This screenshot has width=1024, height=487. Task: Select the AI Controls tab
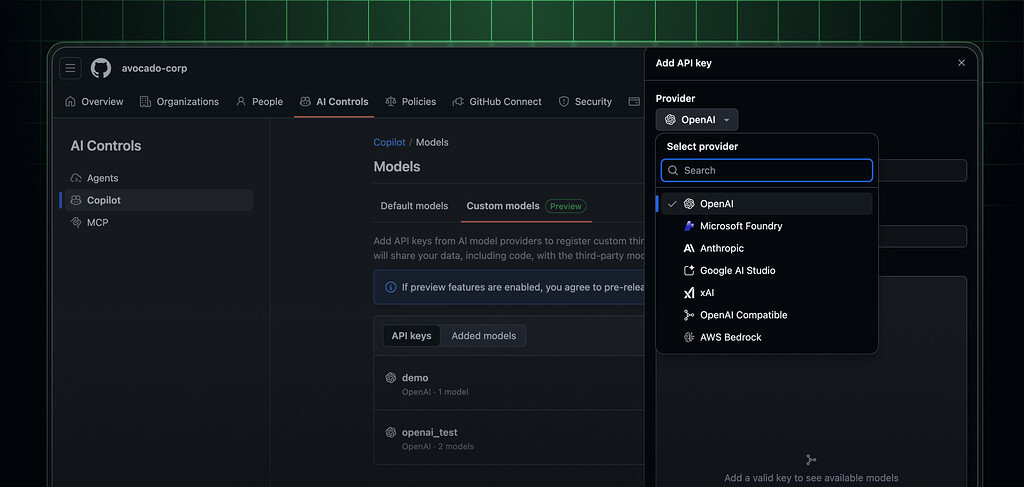tap(334, 102)
